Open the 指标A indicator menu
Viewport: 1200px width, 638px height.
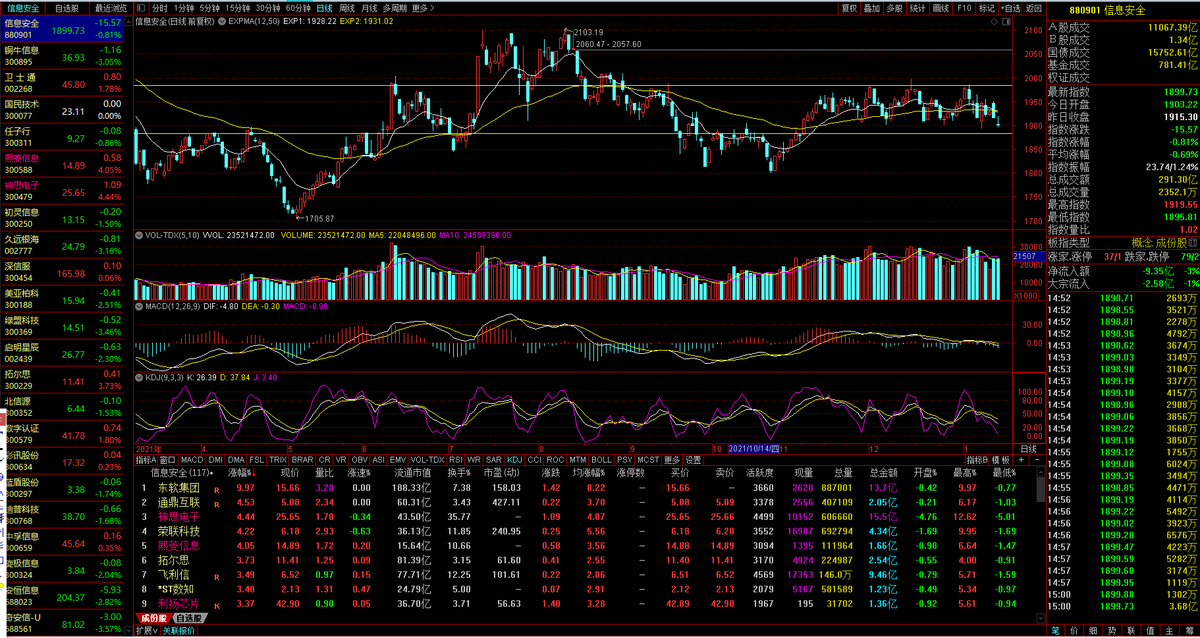pyautogui.click(x=145, y=460)
